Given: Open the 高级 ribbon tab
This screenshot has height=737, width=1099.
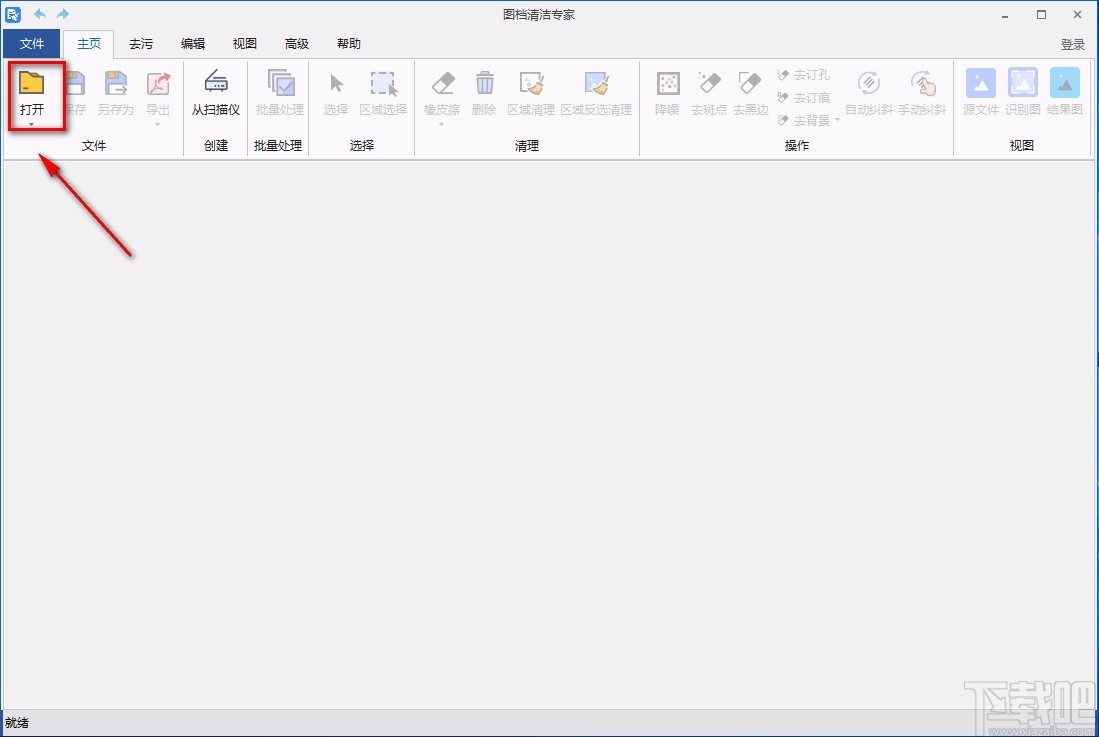Looking at the screenshot, I should [x=296, y=43].
